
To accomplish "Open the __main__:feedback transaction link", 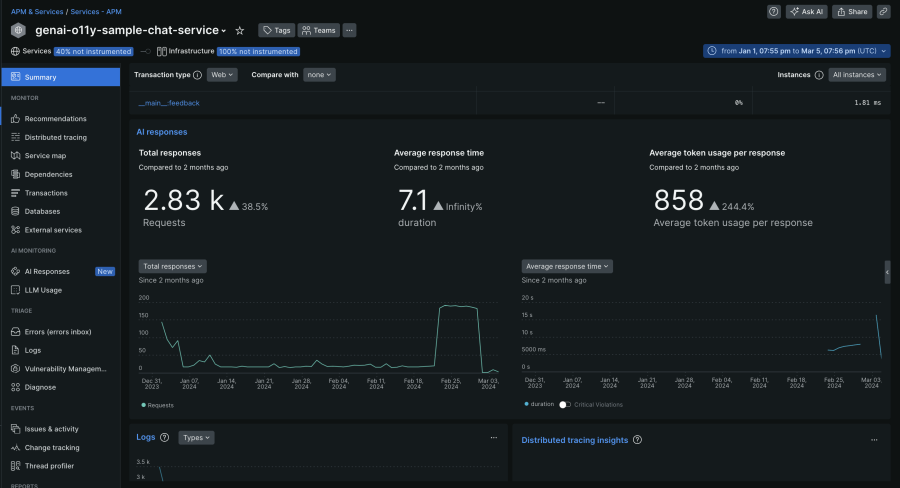I will point(168,103).
